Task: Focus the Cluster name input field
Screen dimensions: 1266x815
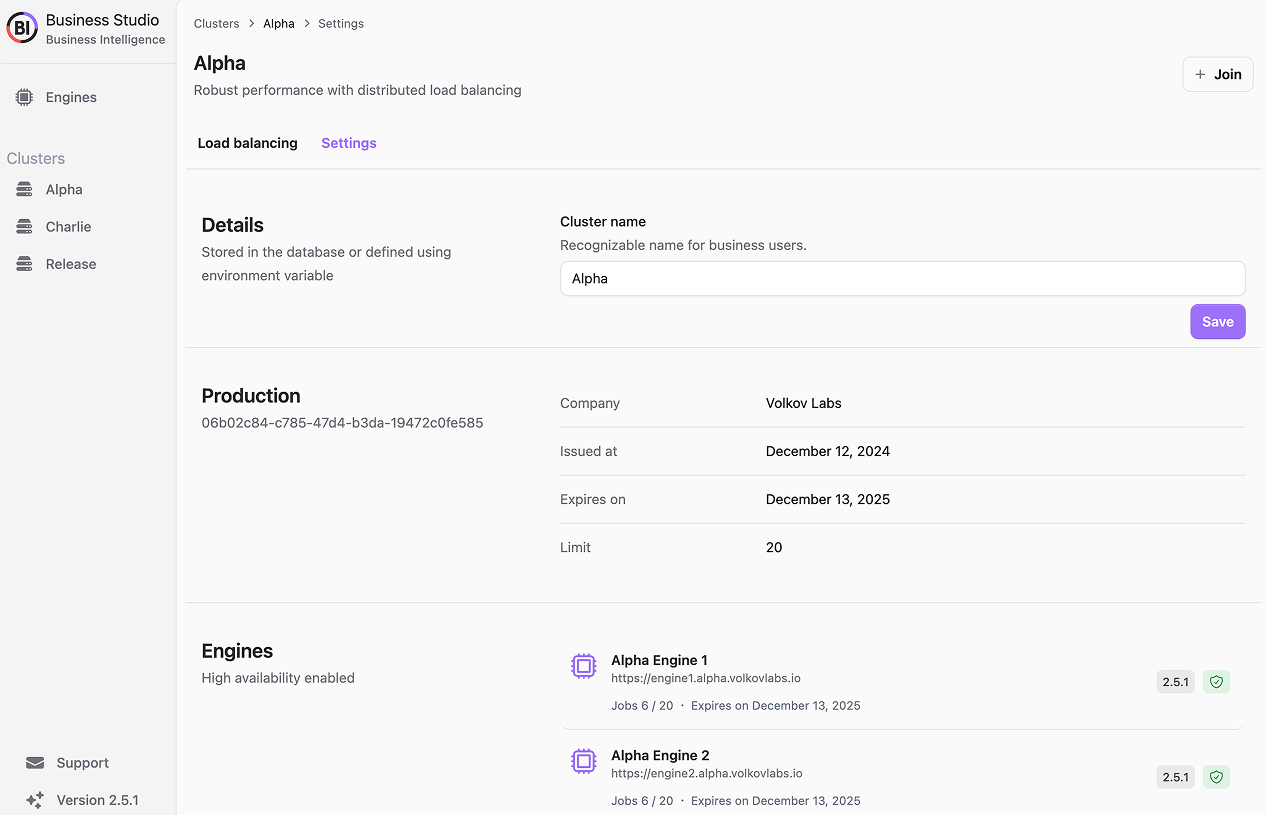Action: (902, 279)
